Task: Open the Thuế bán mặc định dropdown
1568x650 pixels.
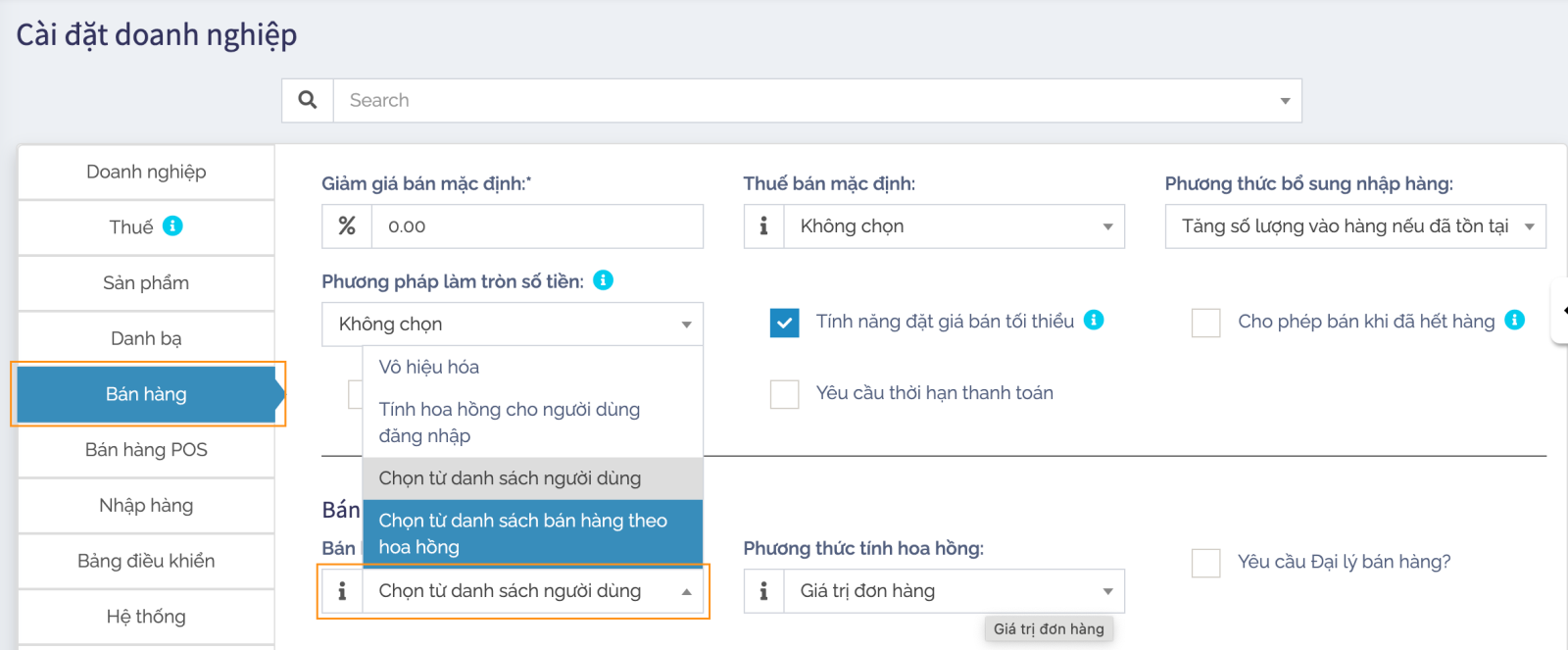Action: click(x=953, y=226)
